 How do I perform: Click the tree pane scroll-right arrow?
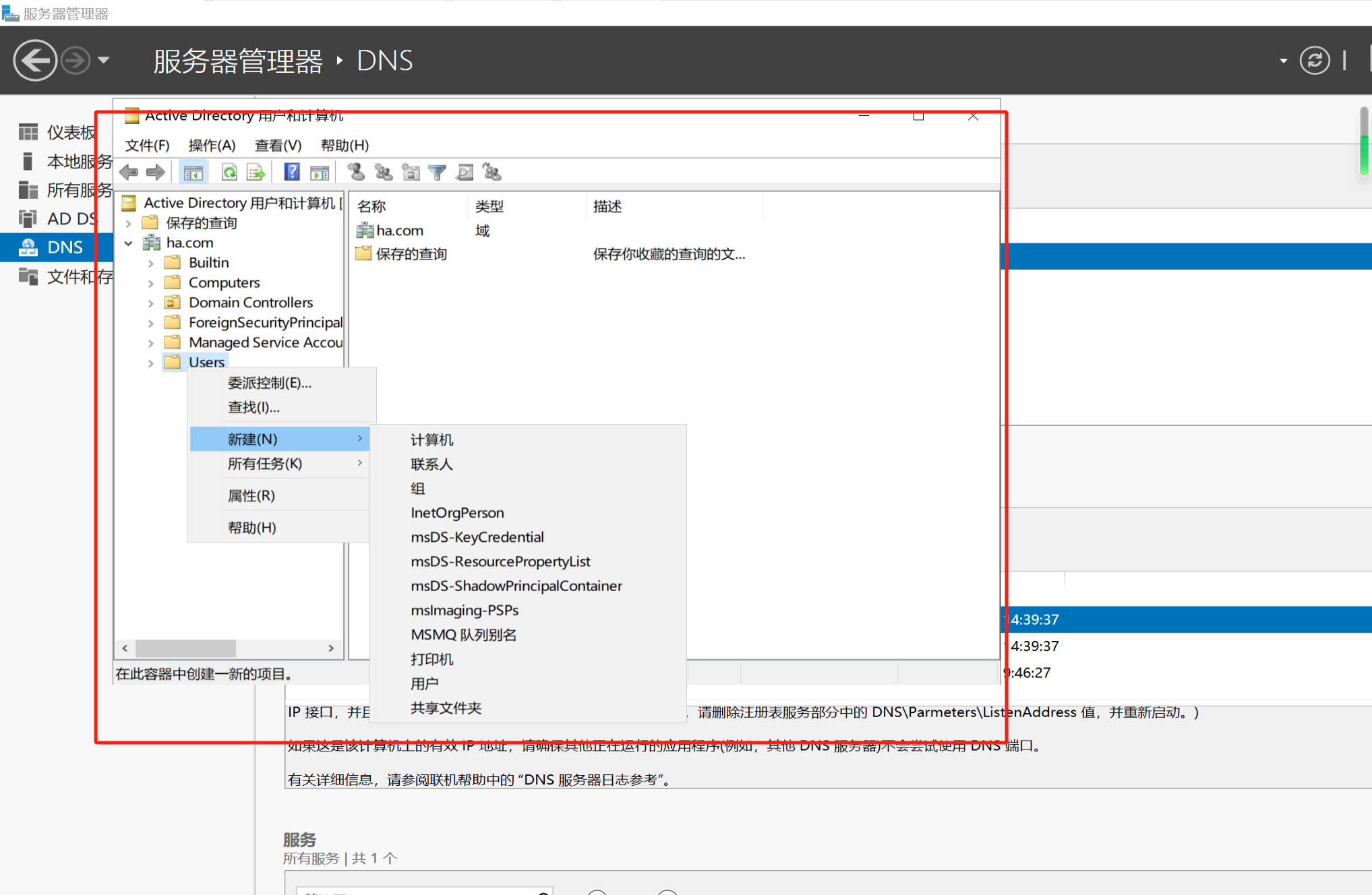point(331,648)
